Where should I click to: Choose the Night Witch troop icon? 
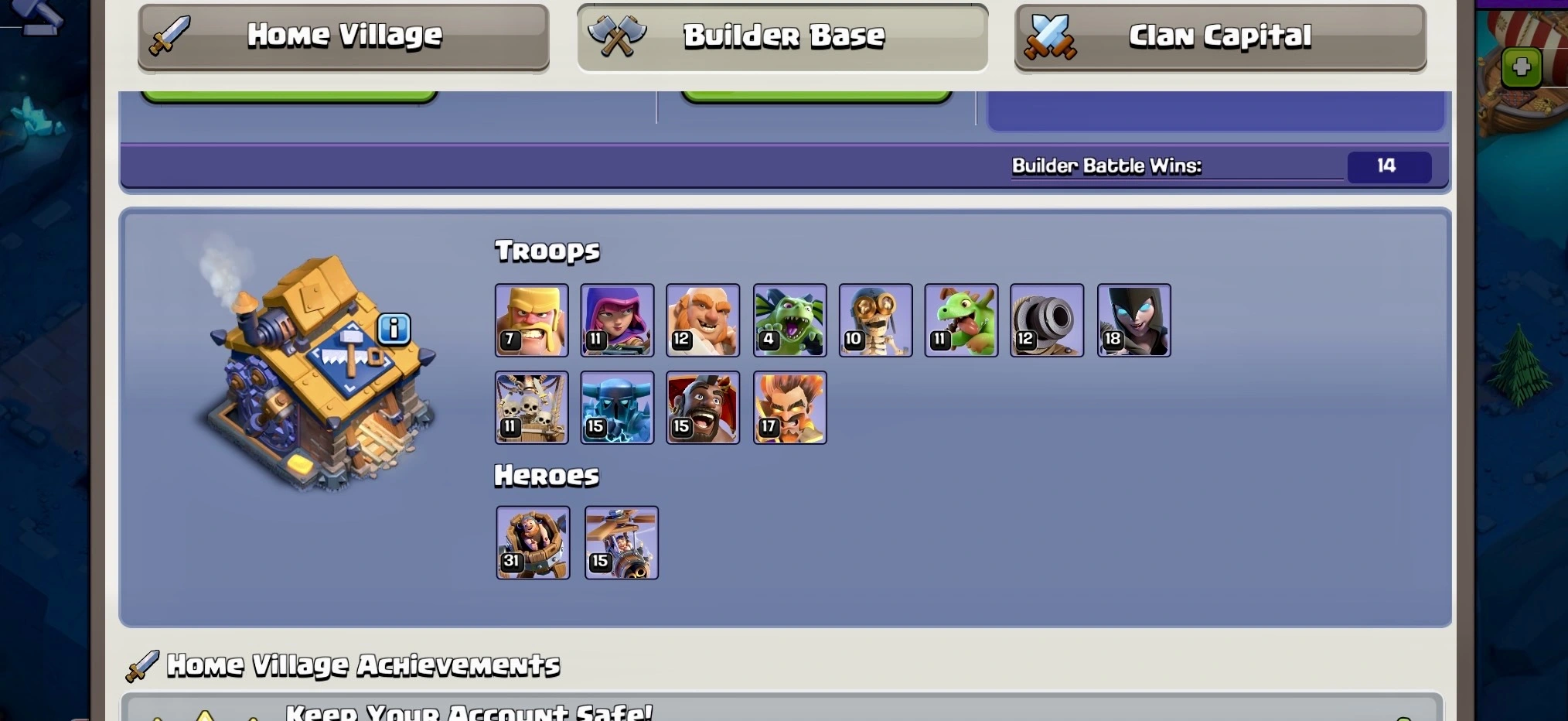(1133, 320)
